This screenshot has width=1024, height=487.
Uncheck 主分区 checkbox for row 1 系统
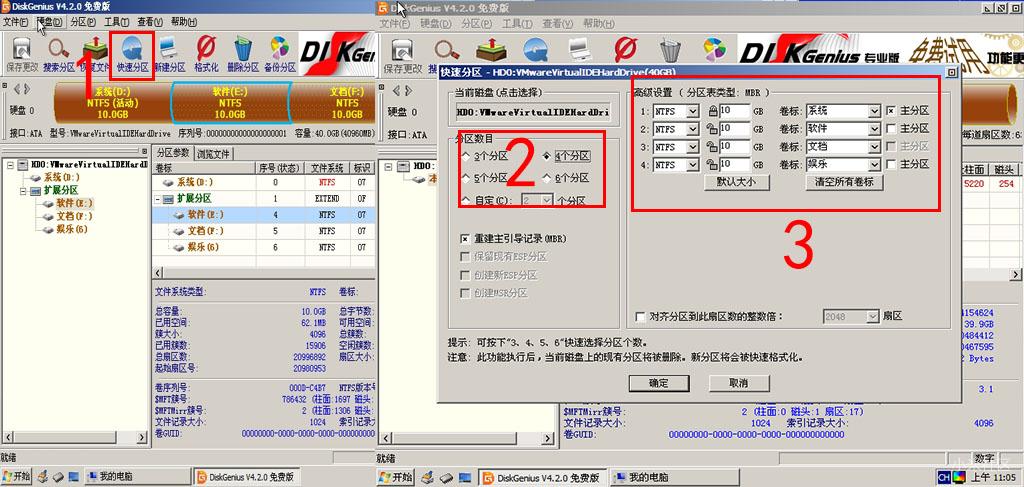point(891,111)
